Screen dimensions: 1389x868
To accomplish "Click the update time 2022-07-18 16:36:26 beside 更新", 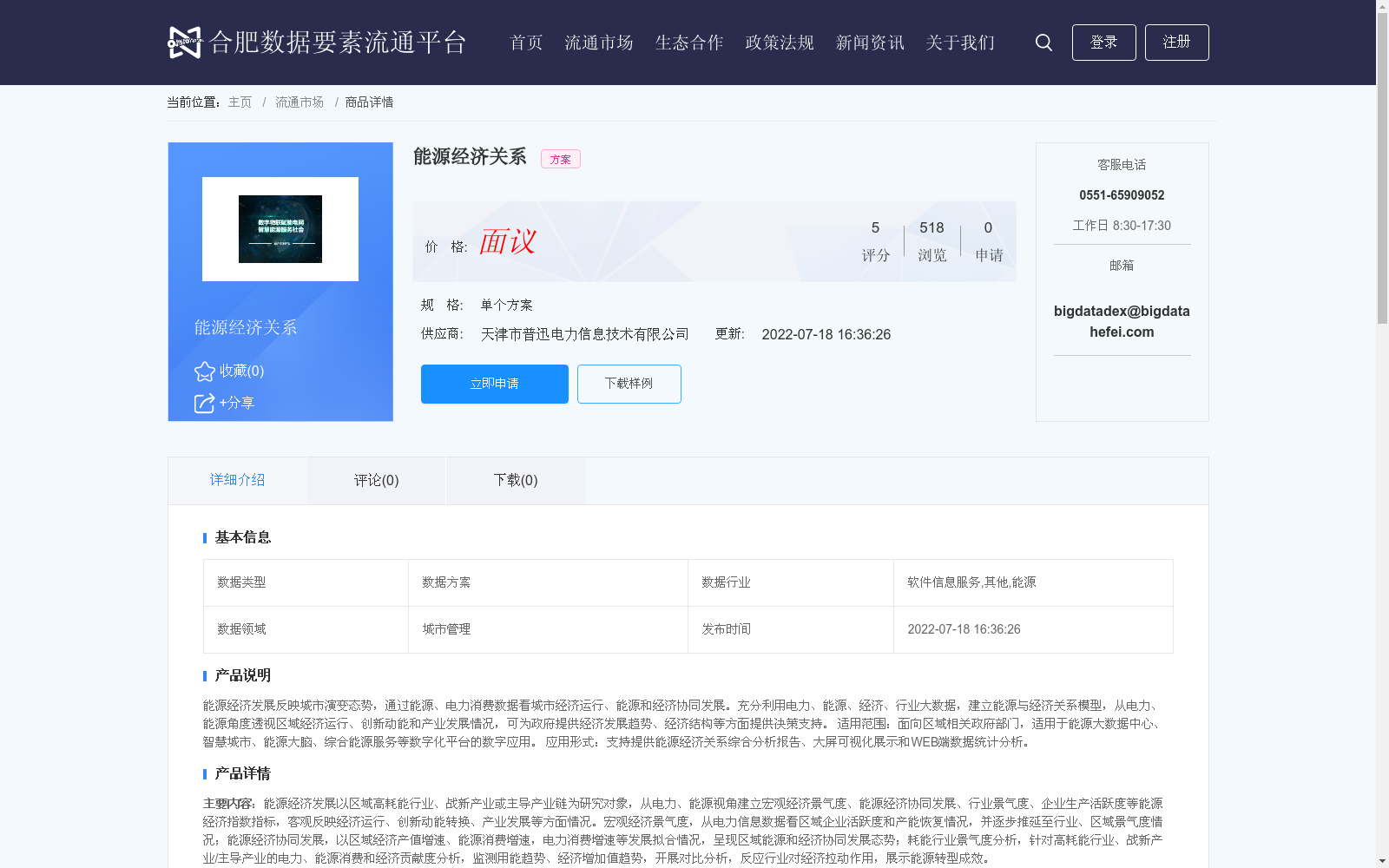I will click(x=826, y=335).
